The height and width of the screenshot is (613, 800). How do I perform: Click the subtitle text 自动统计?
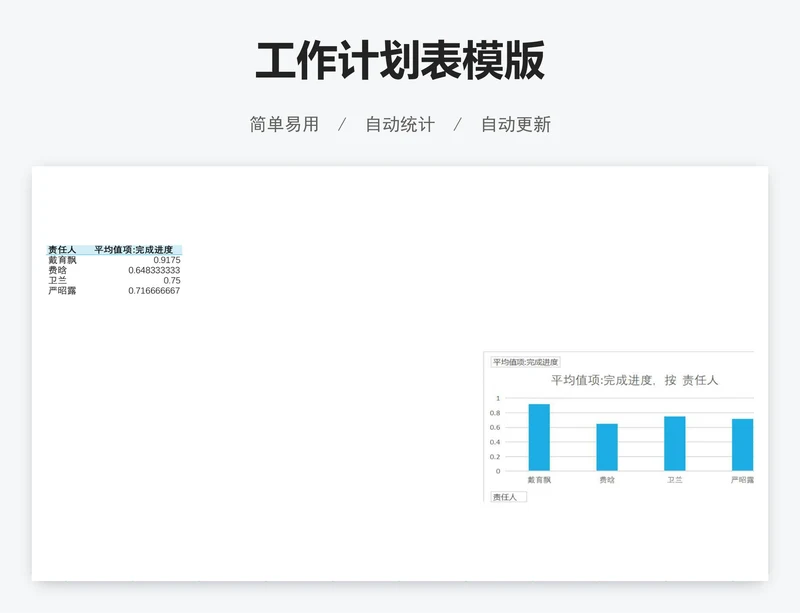[400, 124]
